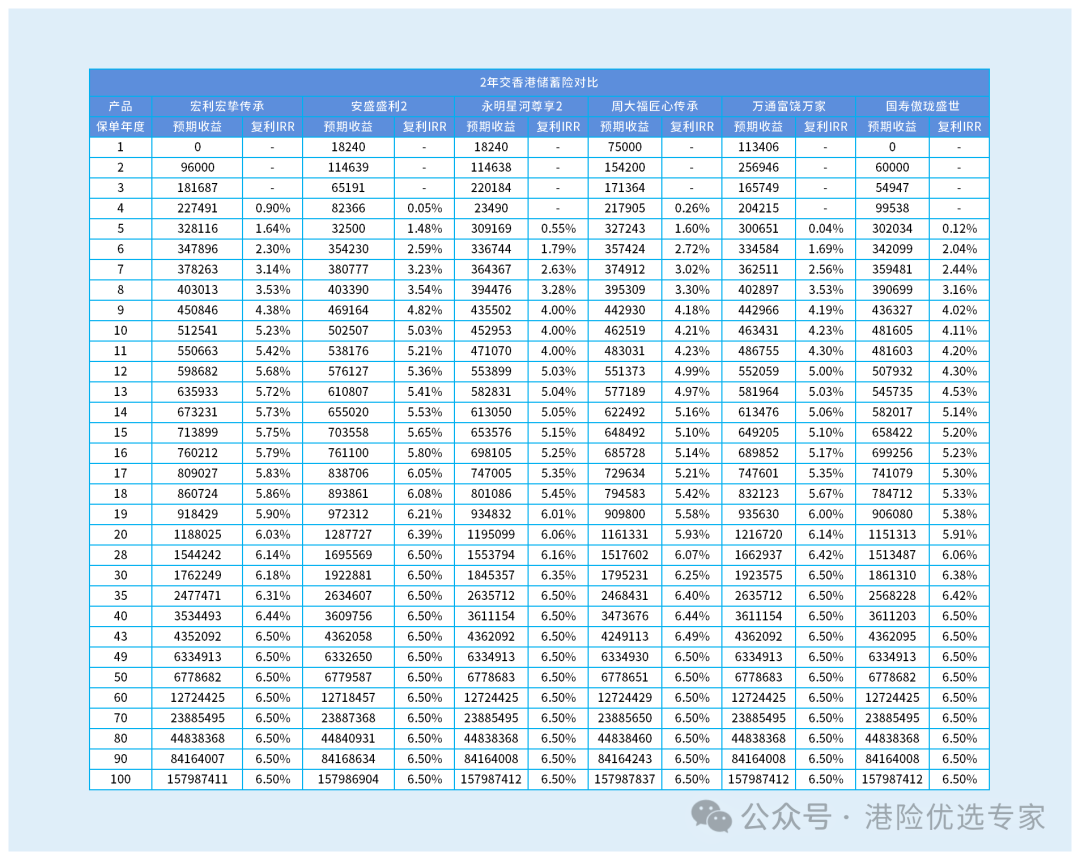Select the cell showing 1762249
1080x860 pixels.
[198, 576]
